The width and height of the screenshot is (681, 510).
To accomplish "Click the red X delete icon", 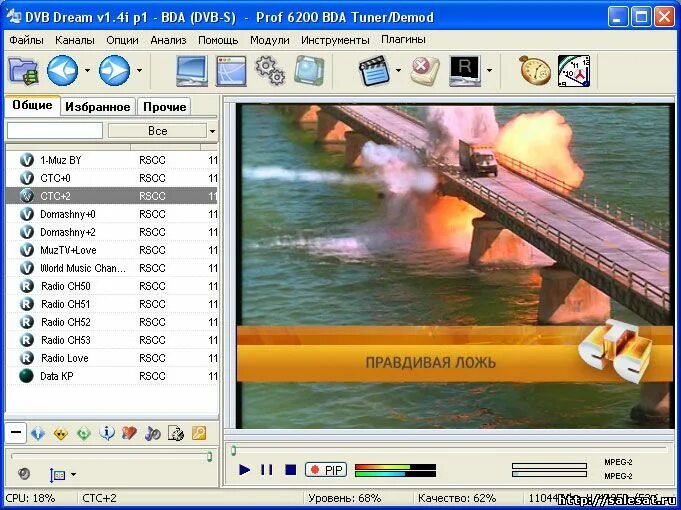I will click(424, 70).
